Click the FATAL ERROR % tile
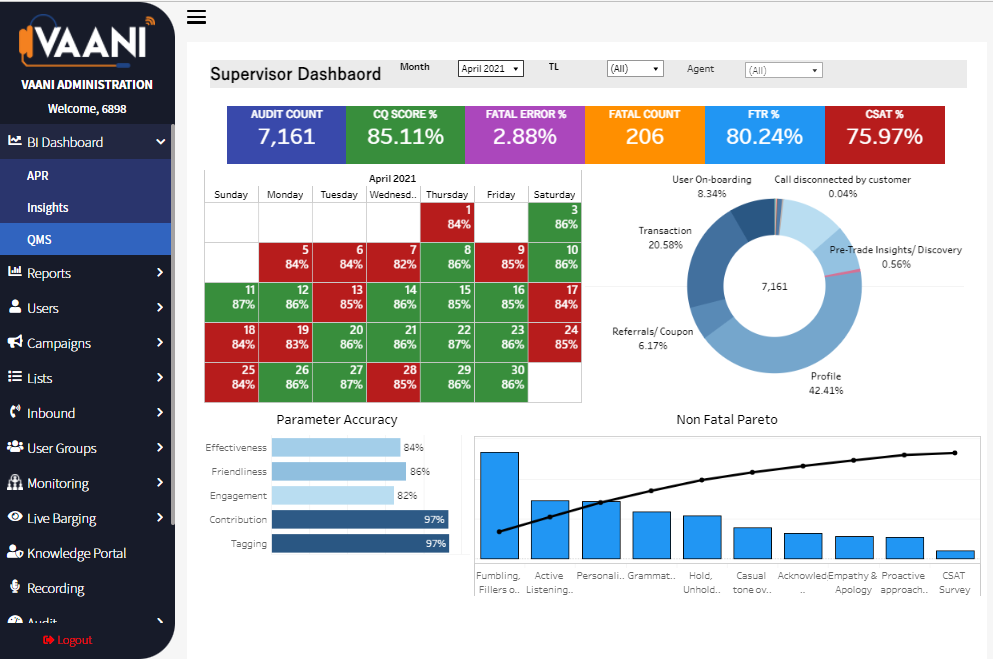The image size is (993, 659). click(525, 135)
